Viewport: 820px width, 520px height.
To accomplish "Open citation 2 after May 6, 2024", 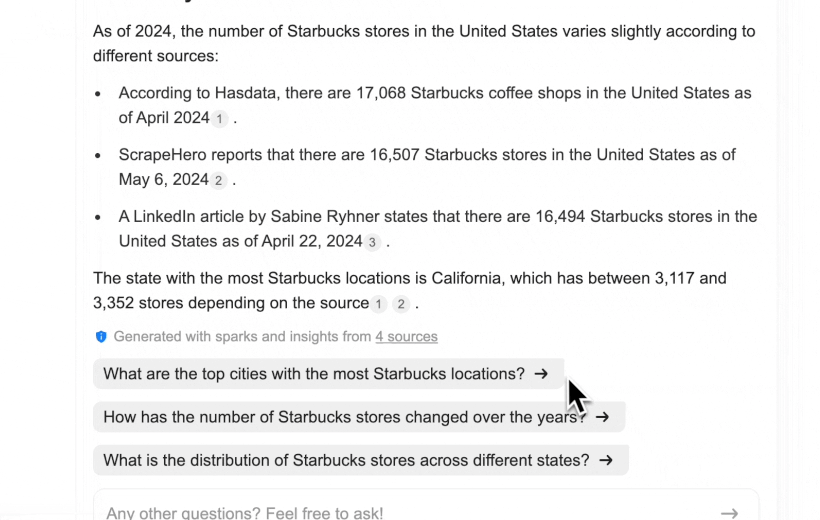I will [219, 181].
